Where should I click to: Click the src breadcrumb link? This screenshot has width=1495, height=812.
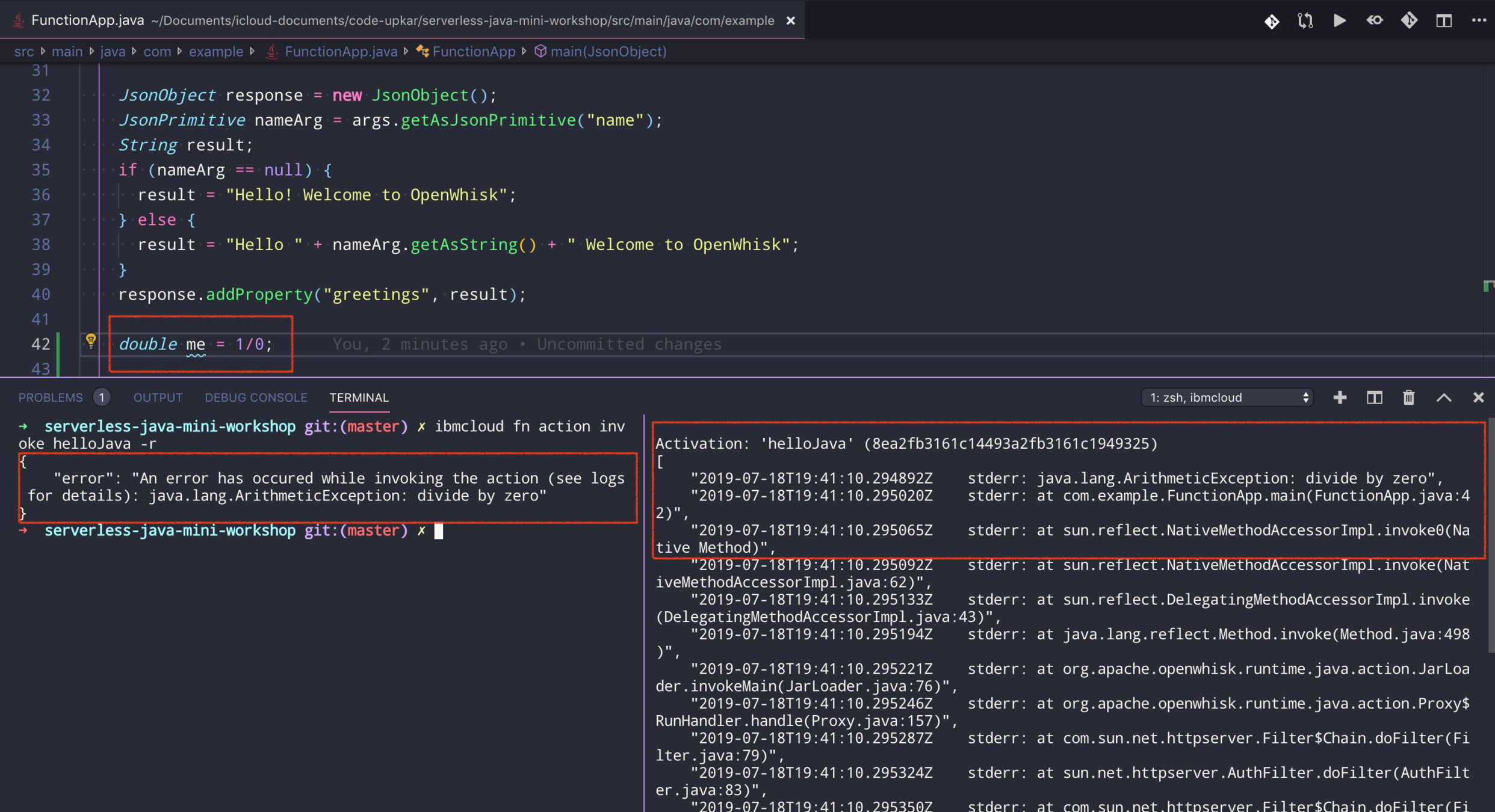coord(24,52)
